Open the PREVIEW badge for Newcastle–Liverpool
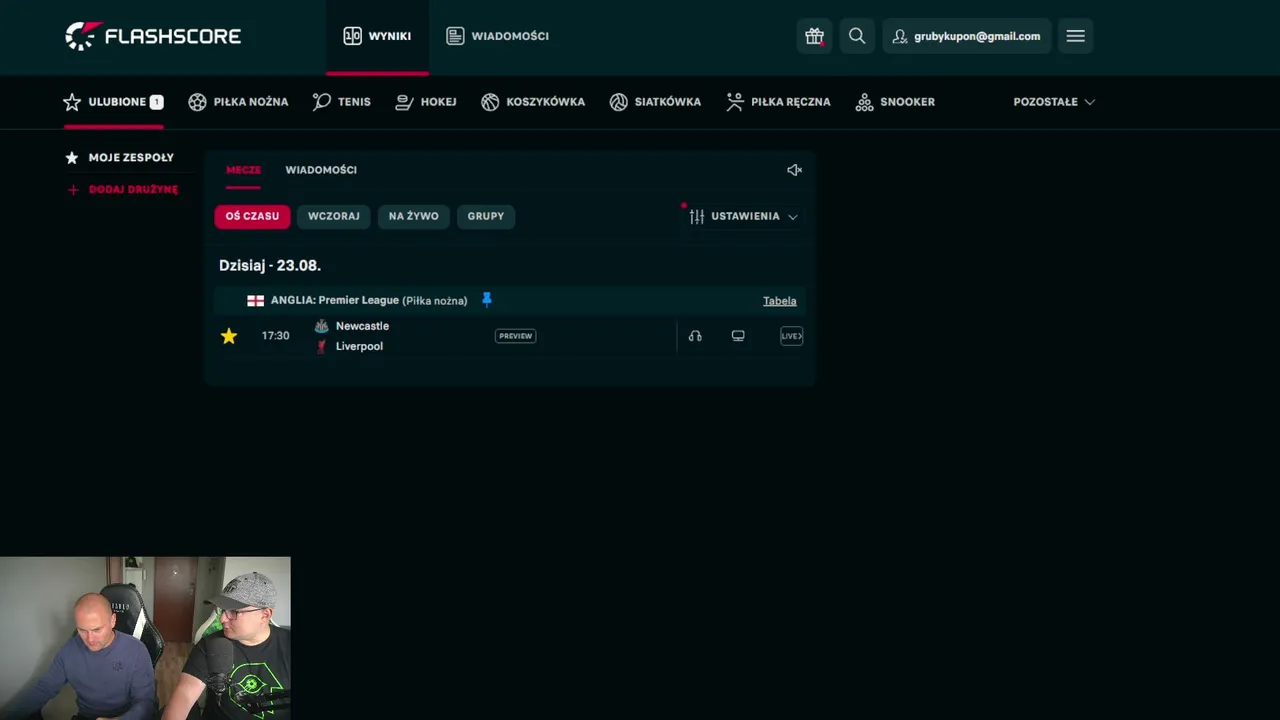1280x720 pixels. tap(516, 336)
